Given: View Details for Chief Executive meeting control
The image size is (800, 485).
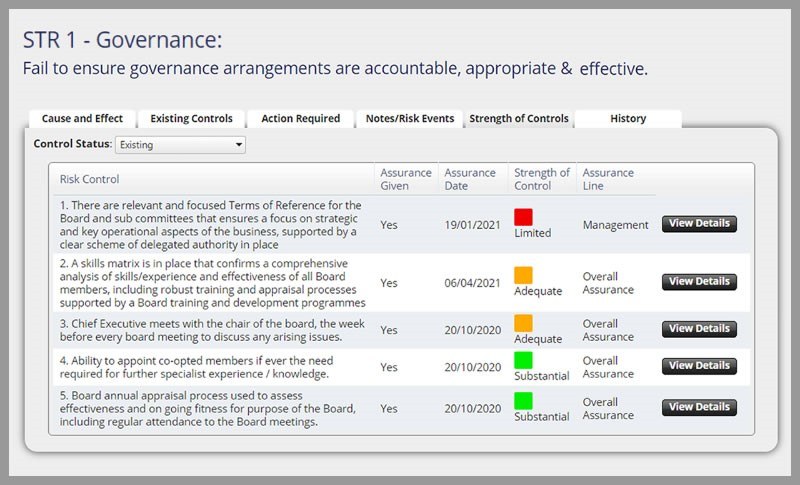Looking at the screenshot, I should 699,329.
